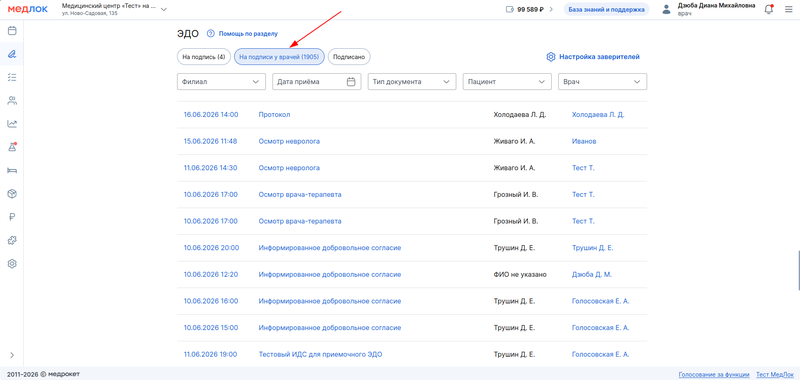Viewport: 800px width, 380px height.
Task: Click the Дата приёма date field
Action: coord(316,82)
